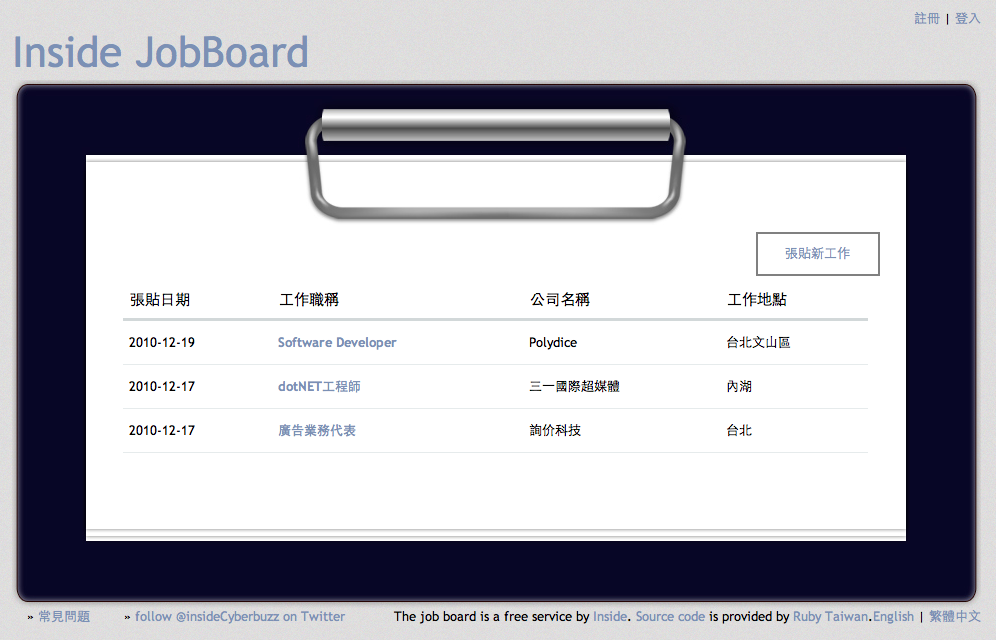
Task: Click the company name Polydice
Action: click(553, 342)
